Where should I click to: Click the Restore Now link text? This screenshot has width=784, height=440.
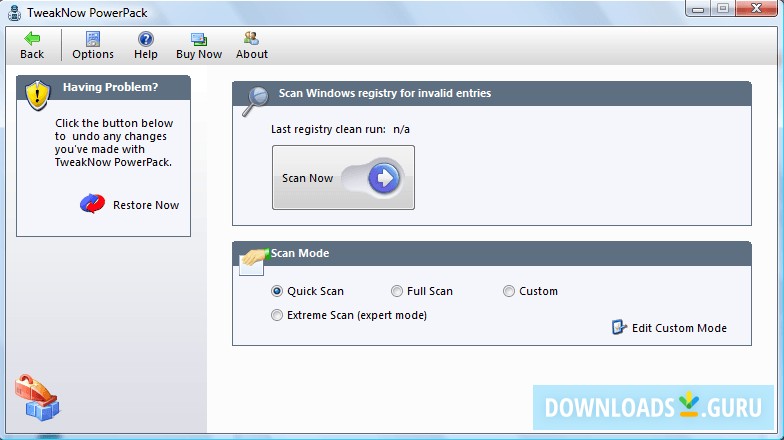146,205
